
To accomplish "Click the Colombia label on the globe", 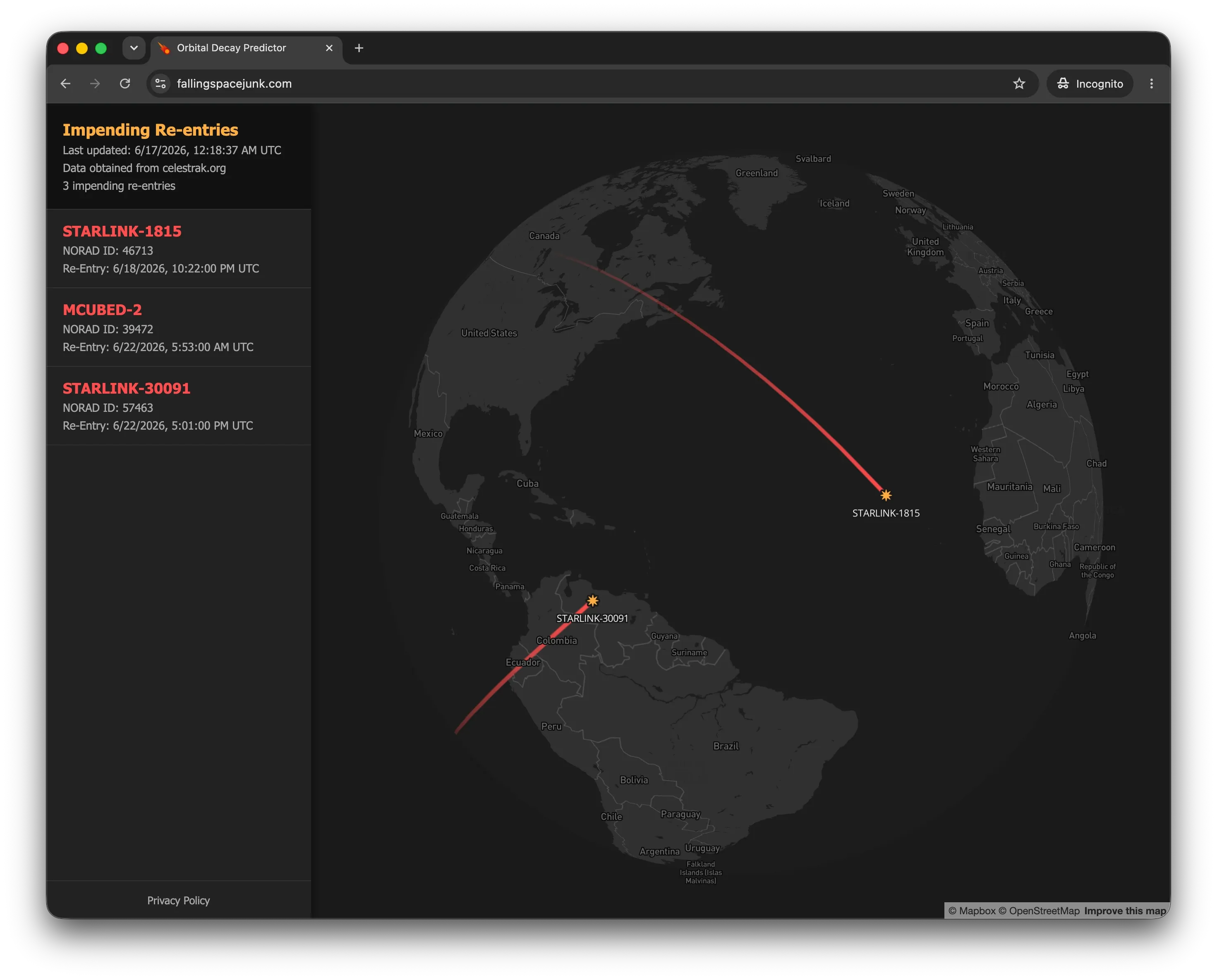I will coord(557,641).
